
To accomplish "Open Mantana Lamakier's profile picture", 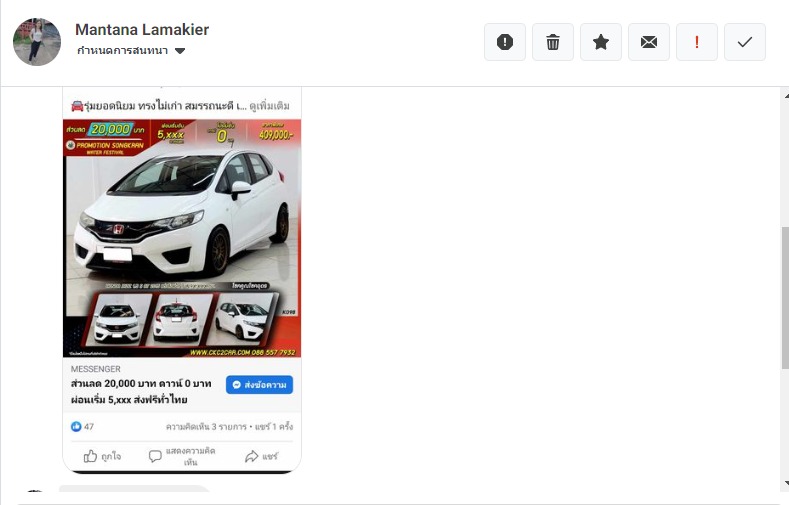I will (x=37, y=42).
